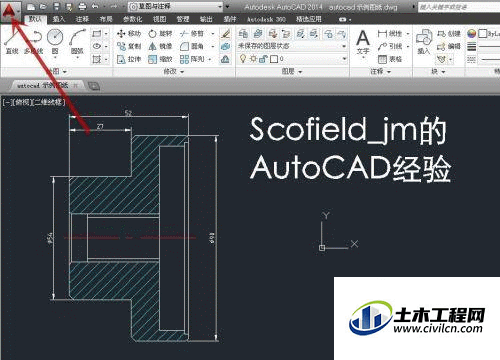Select the Leader (引线) tool
Viewport: 500px width, 360px height.
(390, 46)
